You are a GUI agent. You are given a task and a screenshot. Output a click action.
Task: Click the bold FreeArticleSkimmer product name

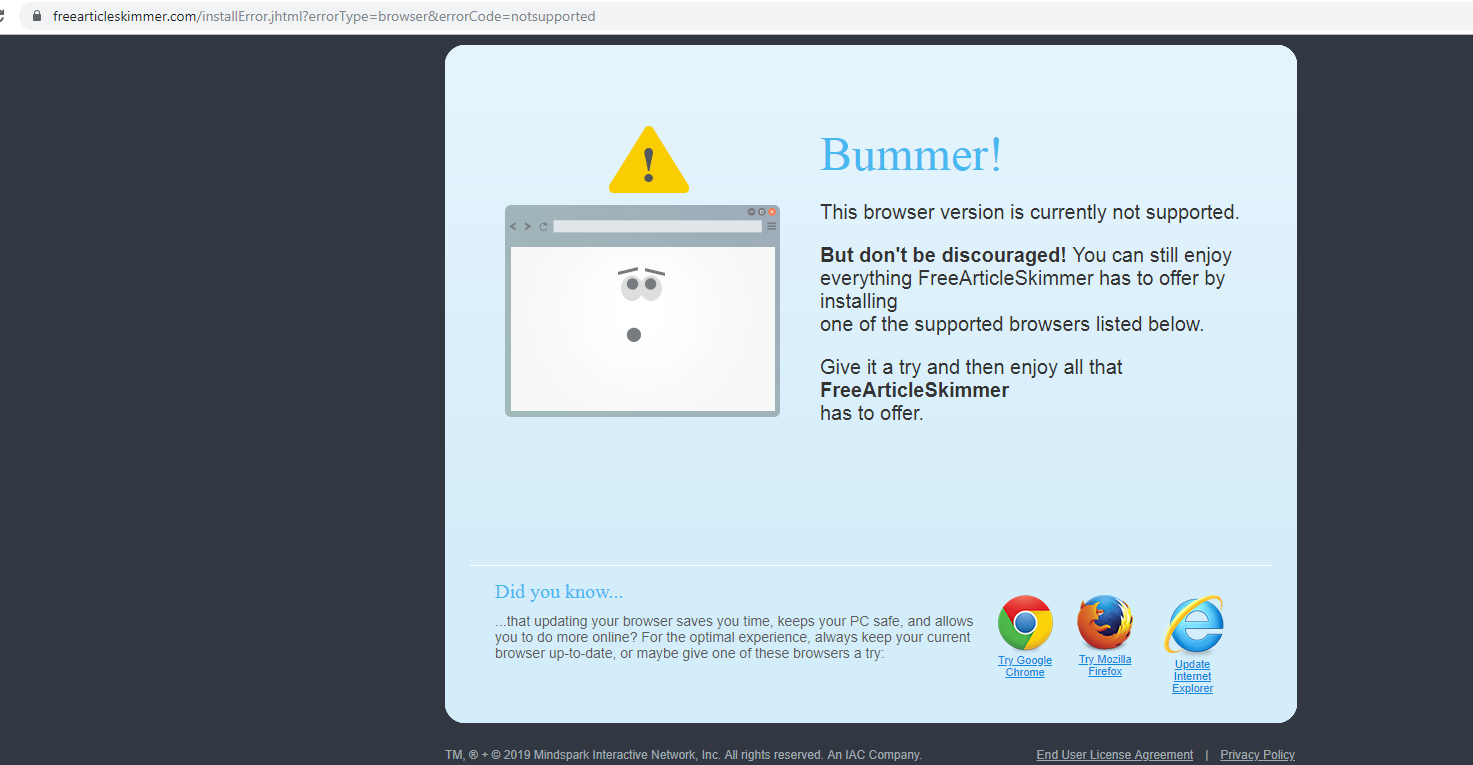coord(914,390)
